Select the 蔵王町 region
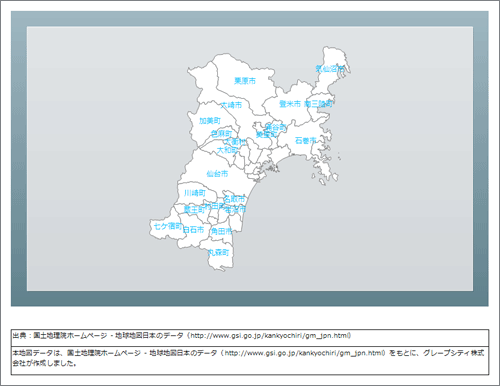 pos(194,209)
